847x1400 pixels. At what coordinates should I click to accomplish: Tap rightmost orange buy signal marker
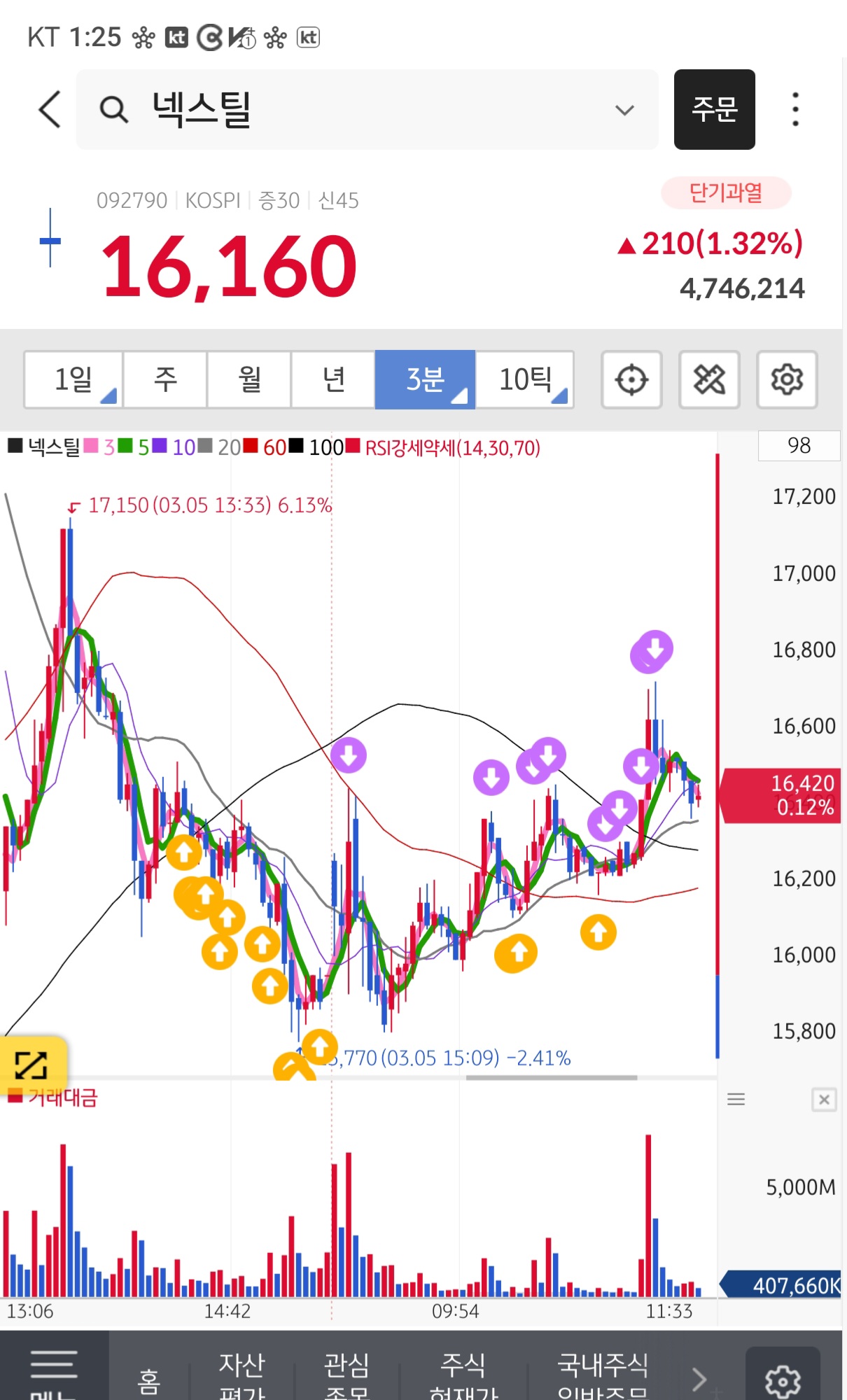[x=598, y=932]
